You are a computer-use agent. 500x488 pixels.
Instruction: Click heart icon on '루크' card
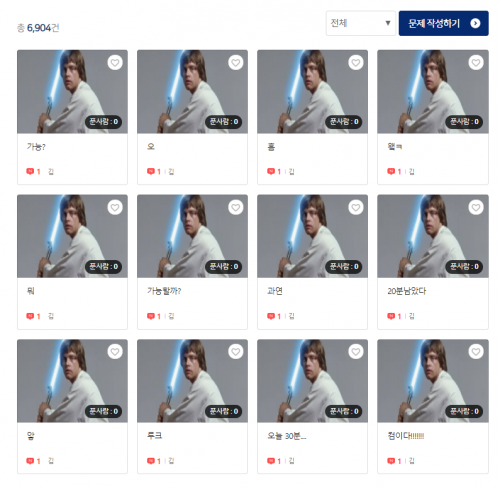tap(235, 351)
